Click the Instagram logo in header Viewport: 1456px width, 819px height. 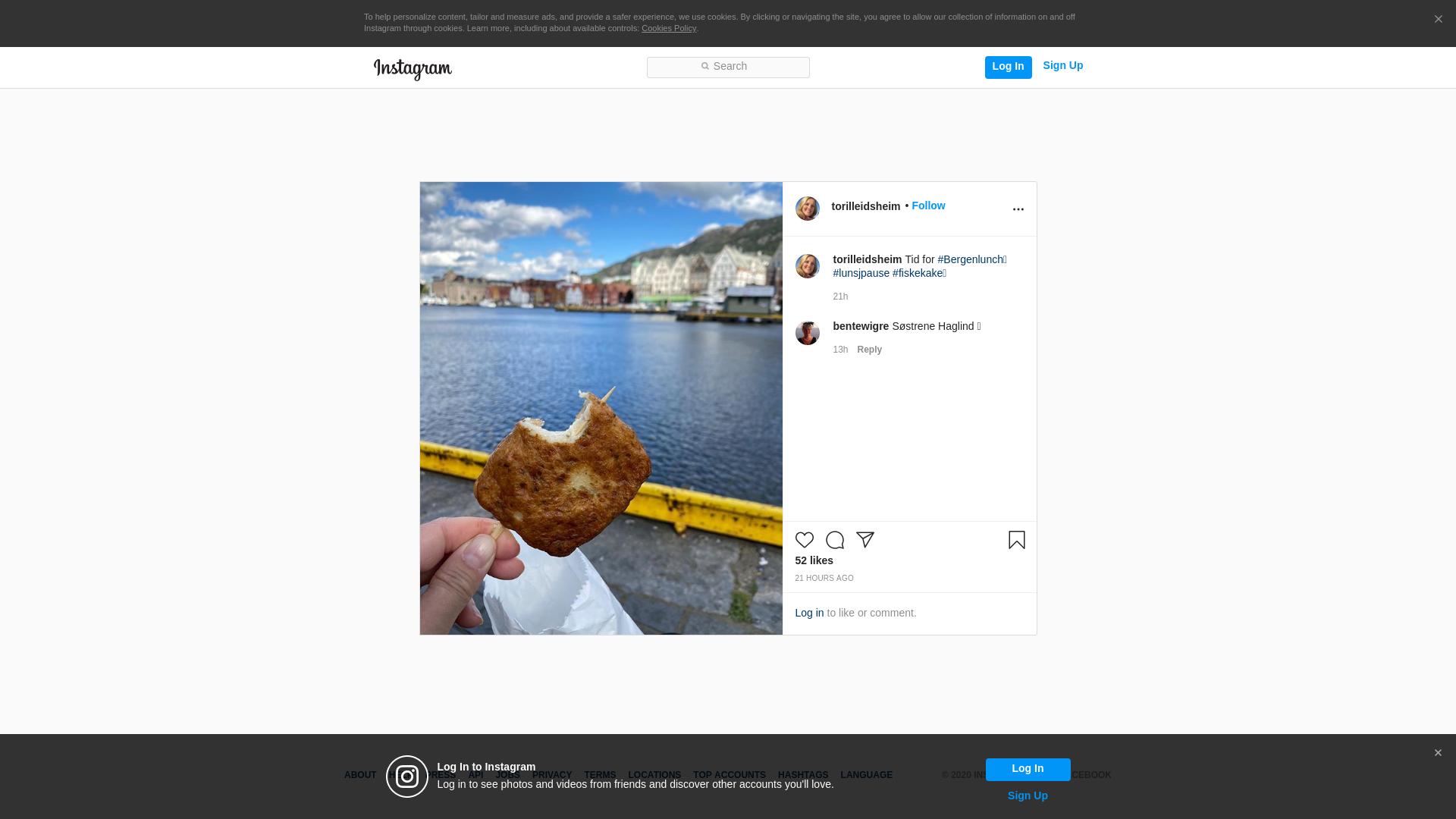pyautogui.click(x=413, y=69)
